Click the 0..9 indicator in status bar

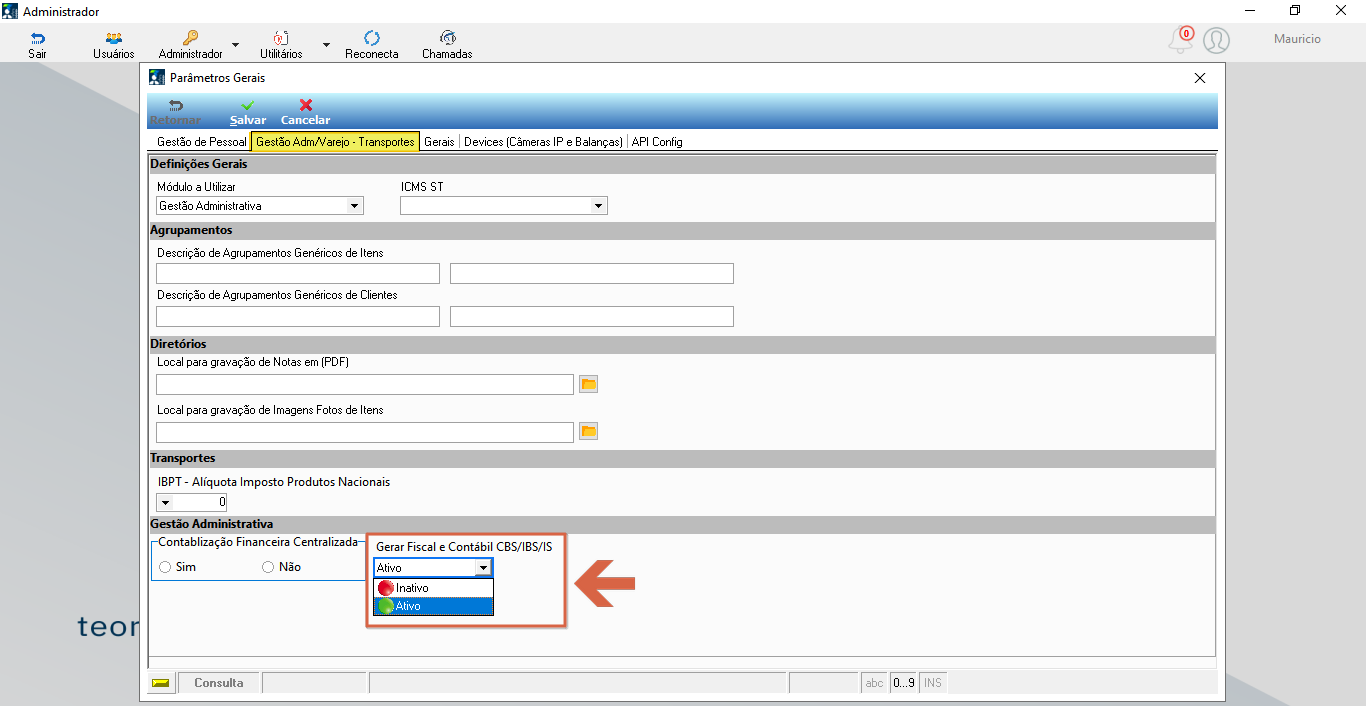tap(904, 683)
